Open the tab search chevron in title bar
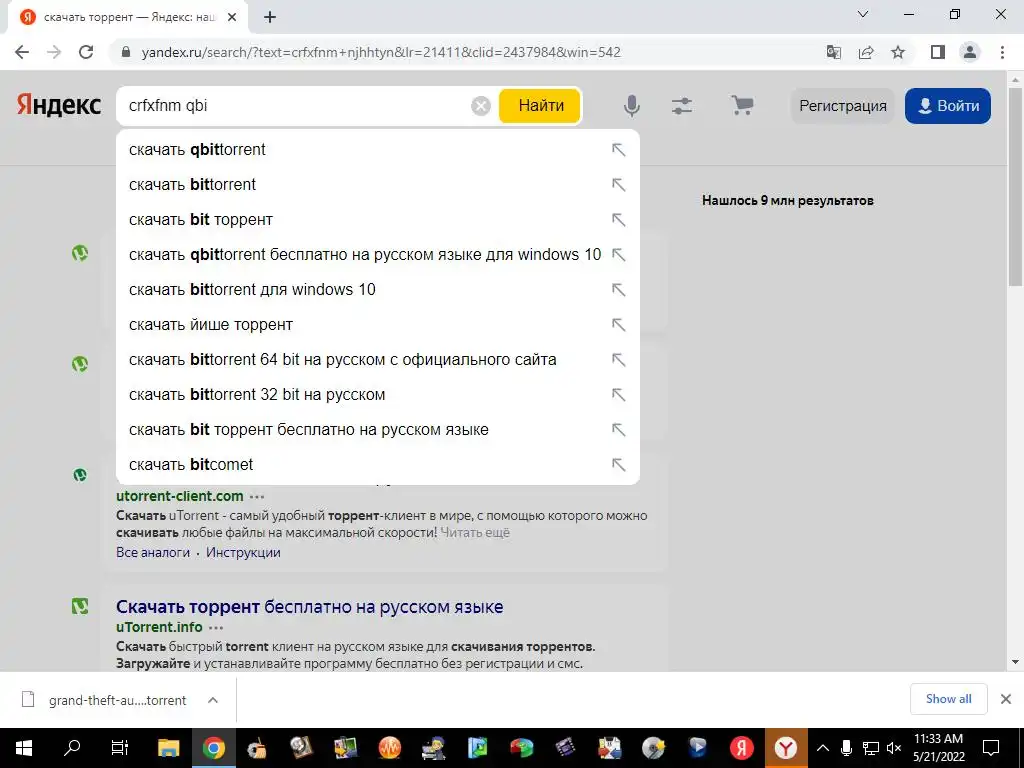The height and width of the screenshot is (768, 1024). tap(863, 14)
